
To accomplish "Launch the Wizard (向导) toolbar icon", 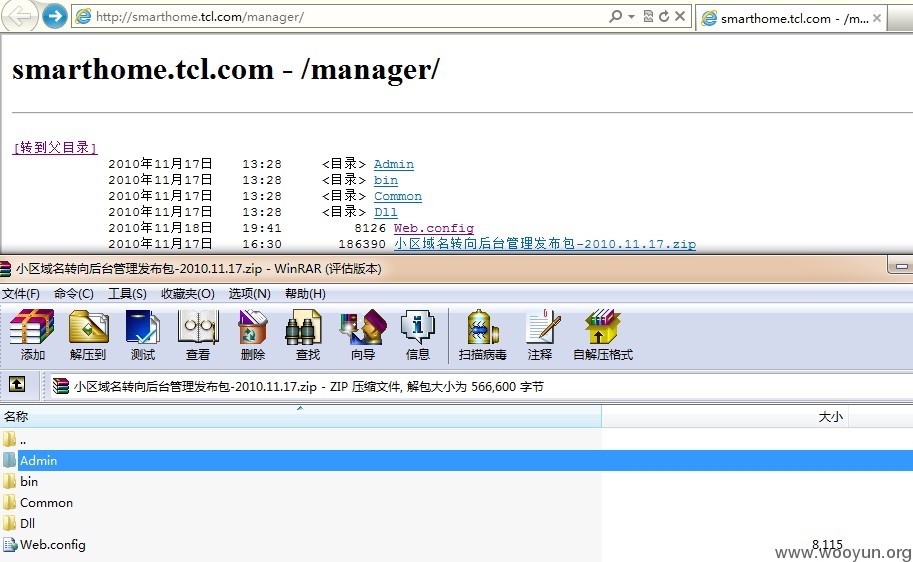I will pos(363,334).
